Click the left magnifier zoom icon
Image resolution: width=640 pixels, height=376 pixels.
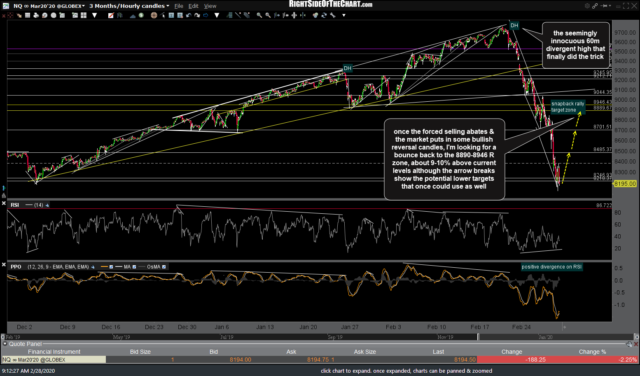(x=259, y=15)
